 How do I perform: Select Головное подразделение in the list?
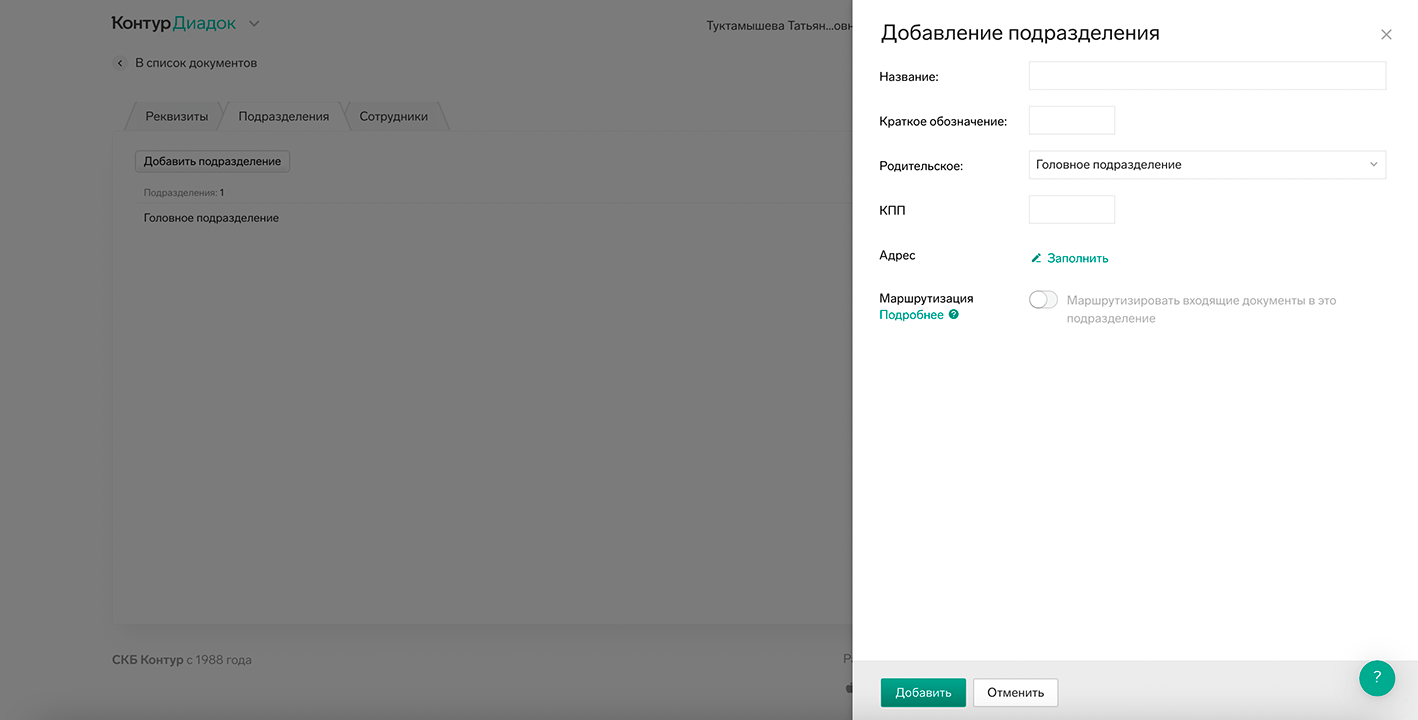pyautogui.click(x=211, y=218)
